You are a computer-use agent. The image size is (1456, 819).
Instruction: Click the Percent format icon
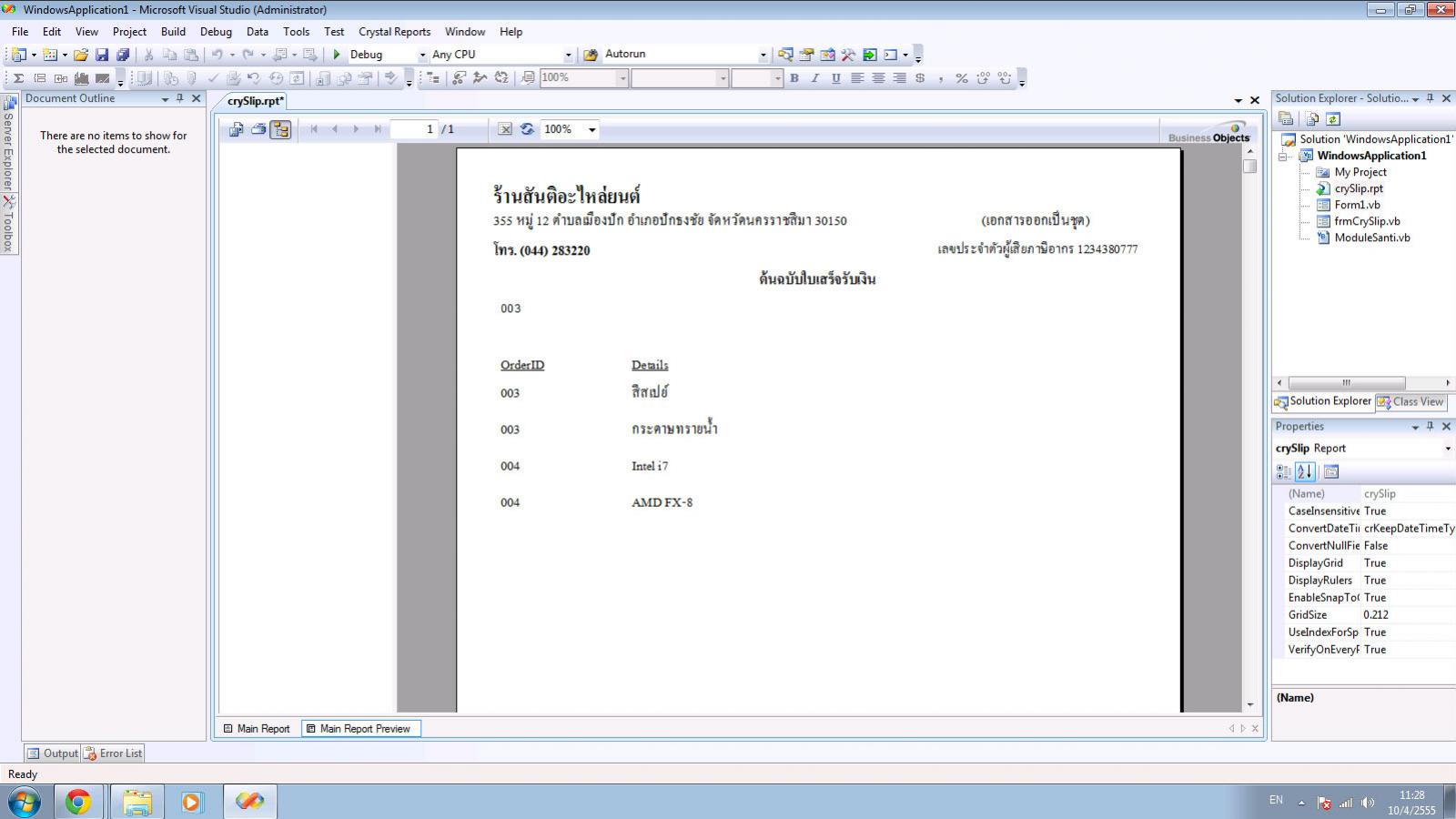coord(962,78)
